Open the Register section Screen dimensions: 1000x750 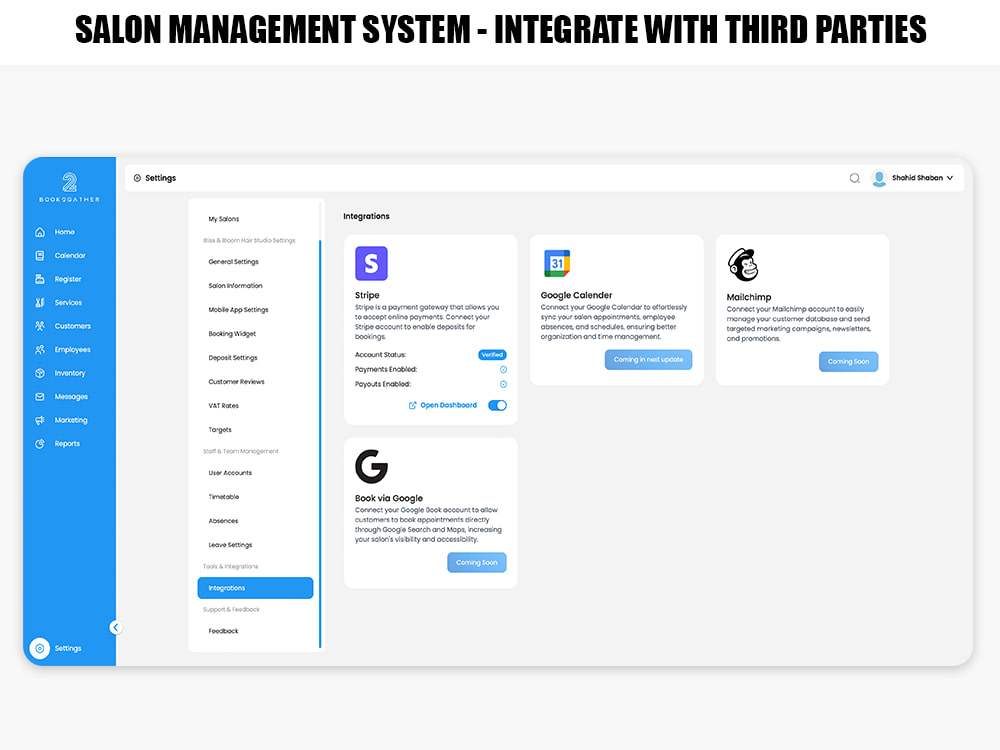click(68, 279)
